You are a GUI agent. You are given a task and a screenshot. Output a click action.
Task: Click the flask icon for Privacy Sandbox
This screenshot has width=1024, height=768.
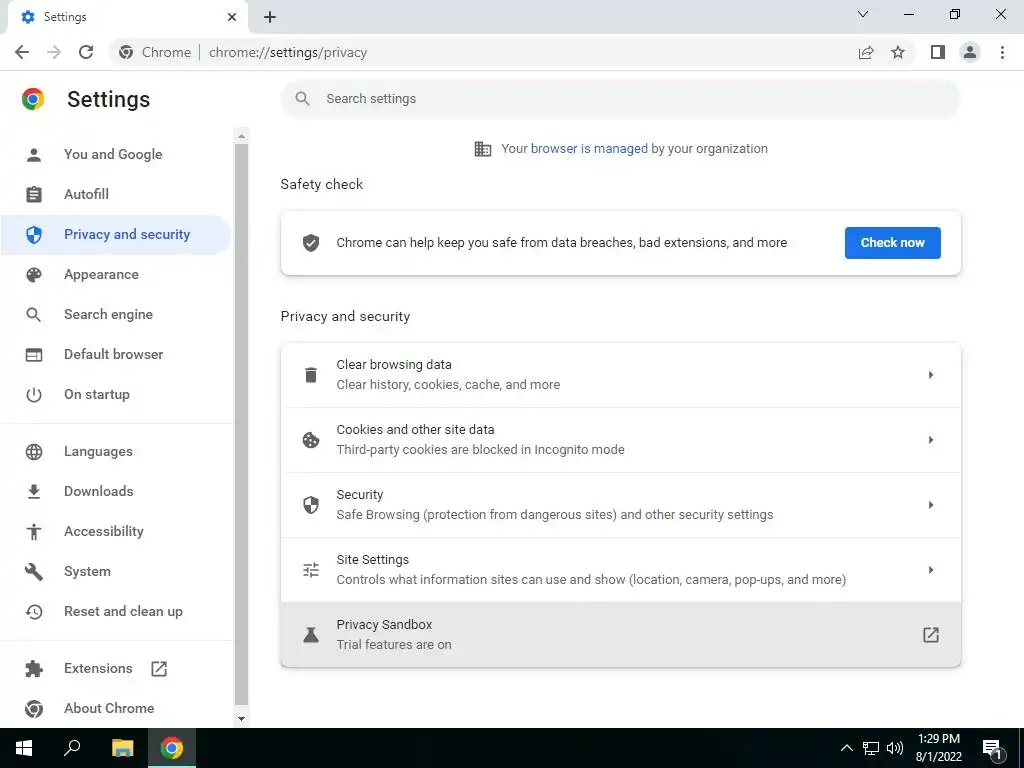click(x=311, y=635)
